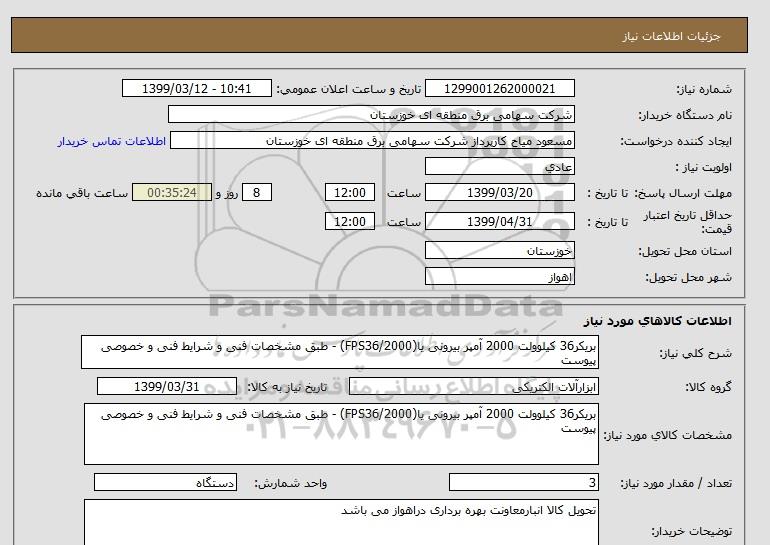770x545 pixels.
Task: Select the response deadline hour 12:00 field
Action: click(352, 193)
